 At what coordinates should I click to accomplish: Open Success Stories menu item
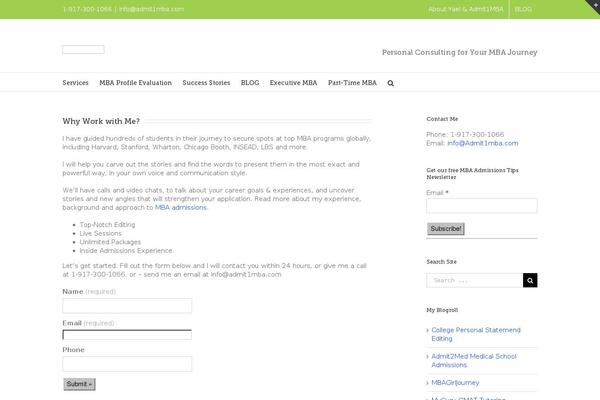[206, 83]
